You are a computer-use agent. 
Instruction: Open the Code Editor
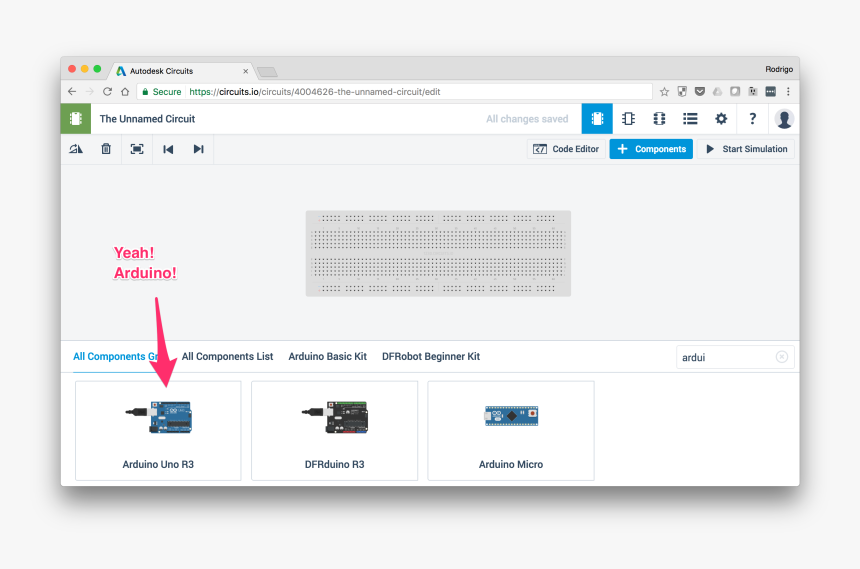(566, 149)
